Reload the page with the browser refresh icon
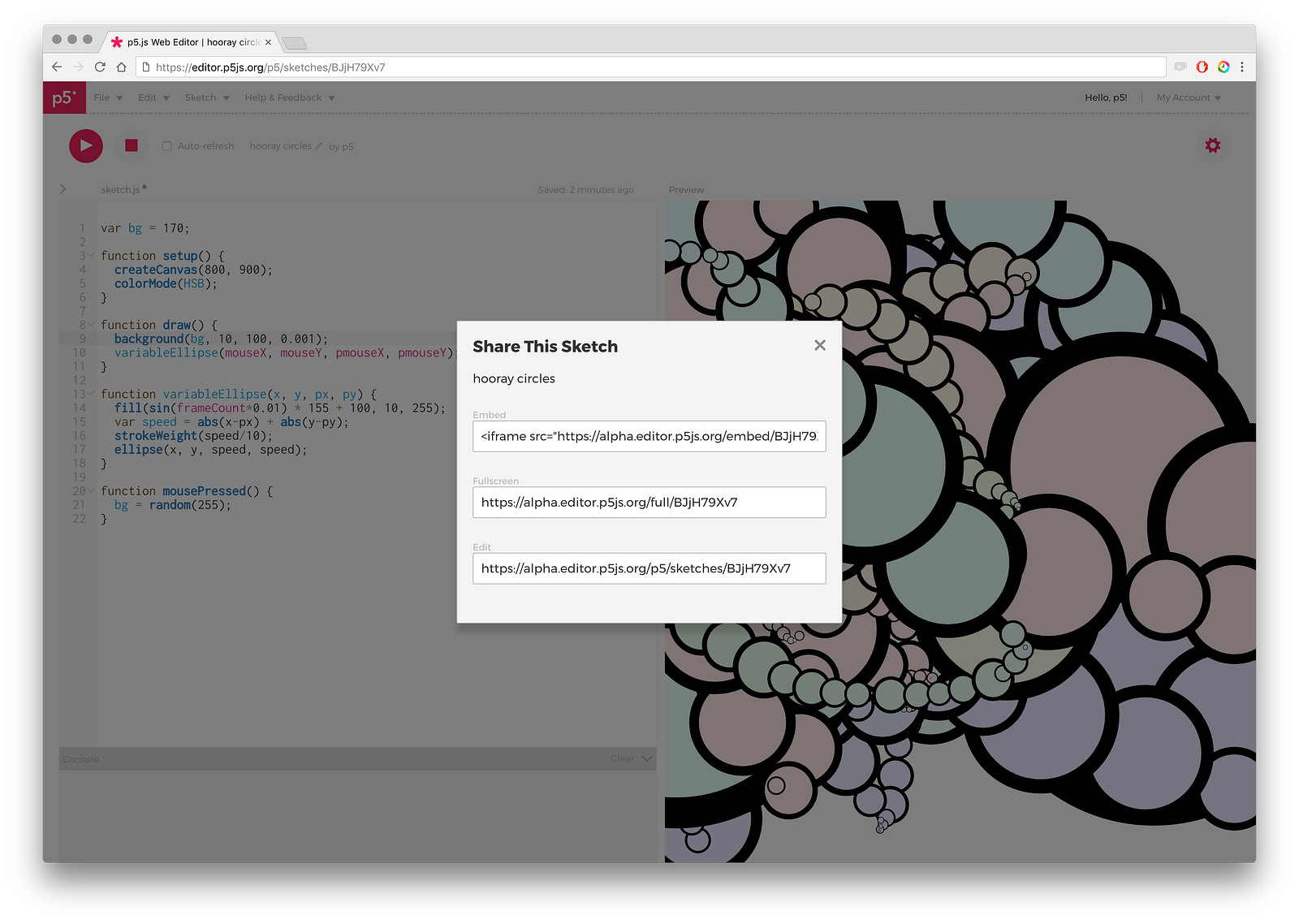Viewport: 1299px width, 924px height. point(100,67)
